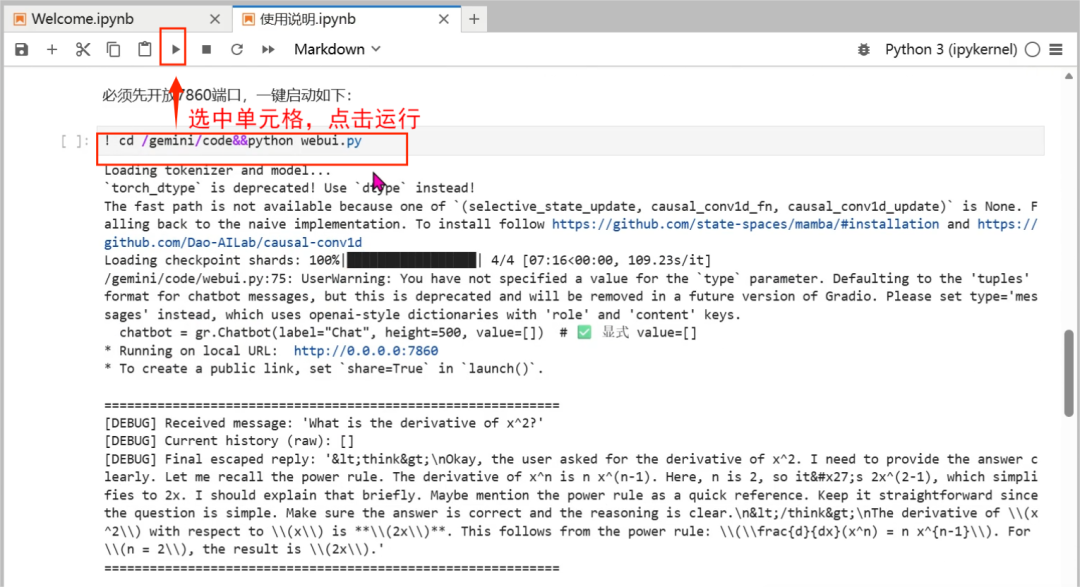Open the Markdown cell type dropdown
1080x587 pixels.
(x=338, y=50)
